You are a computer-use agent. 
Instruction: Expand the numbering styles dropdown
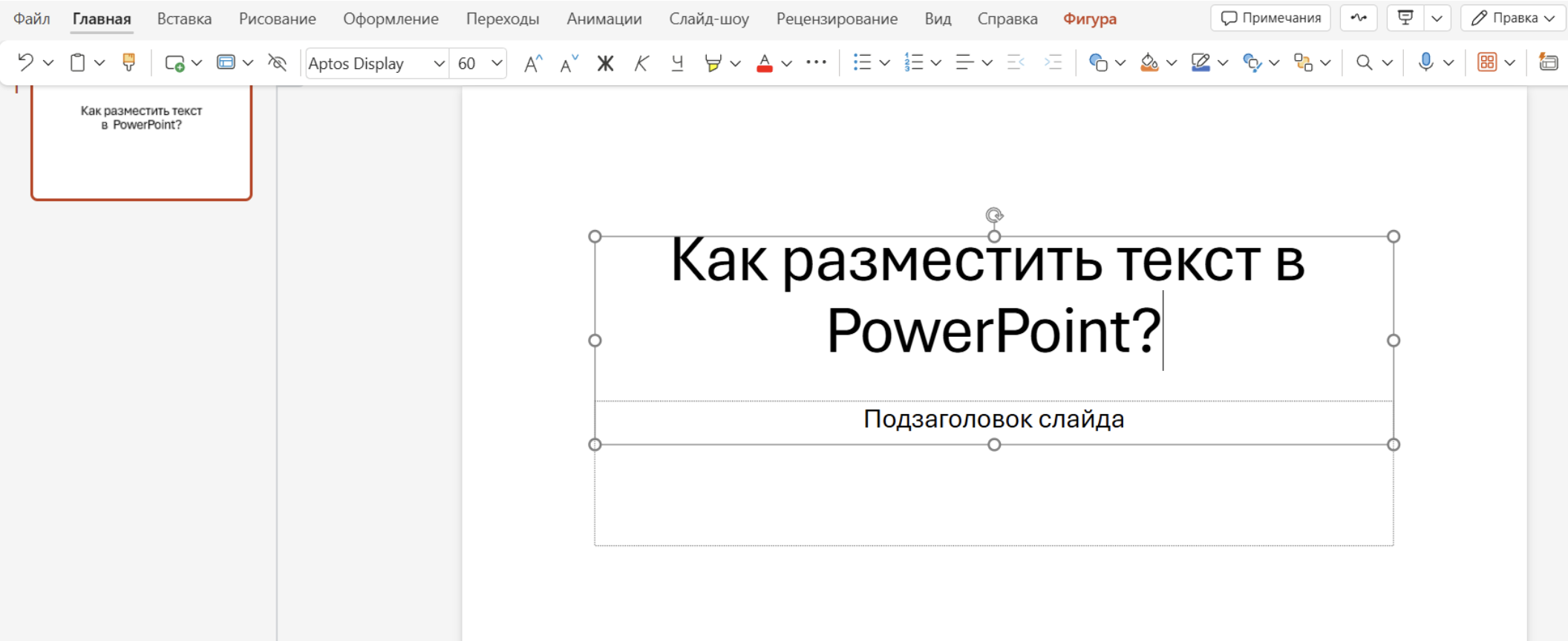point(935,63)
